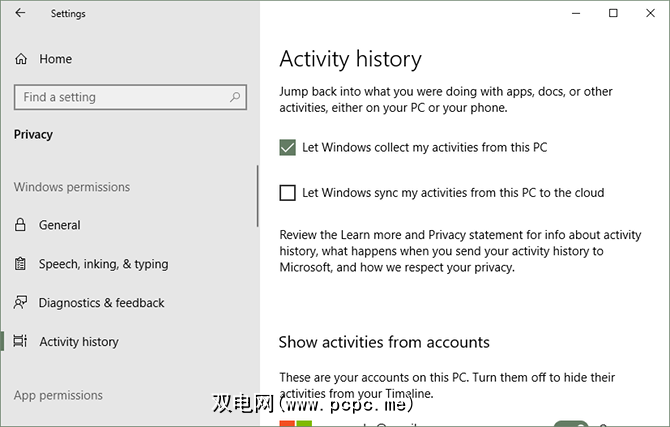Image resolution: width=670 pixels, height=427 pixels.
Task: Click the Speech, inking, & typing icon
Action: pyautogui.click(x=21, y=264)
